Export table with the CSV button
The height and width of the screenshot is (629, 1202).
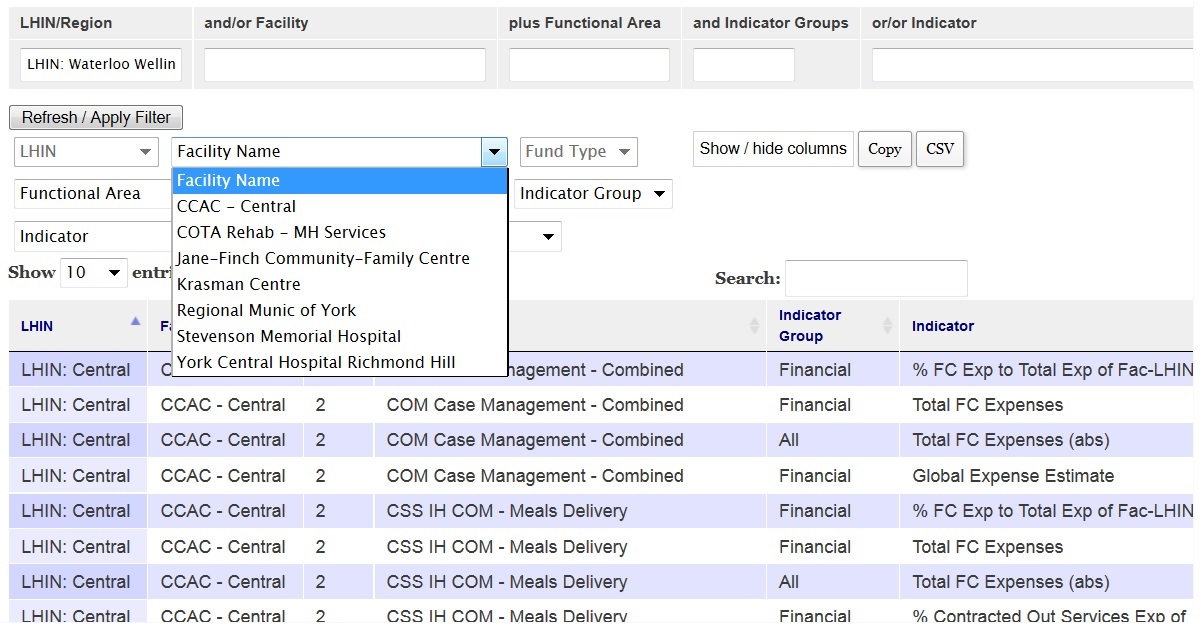[939, 149]
